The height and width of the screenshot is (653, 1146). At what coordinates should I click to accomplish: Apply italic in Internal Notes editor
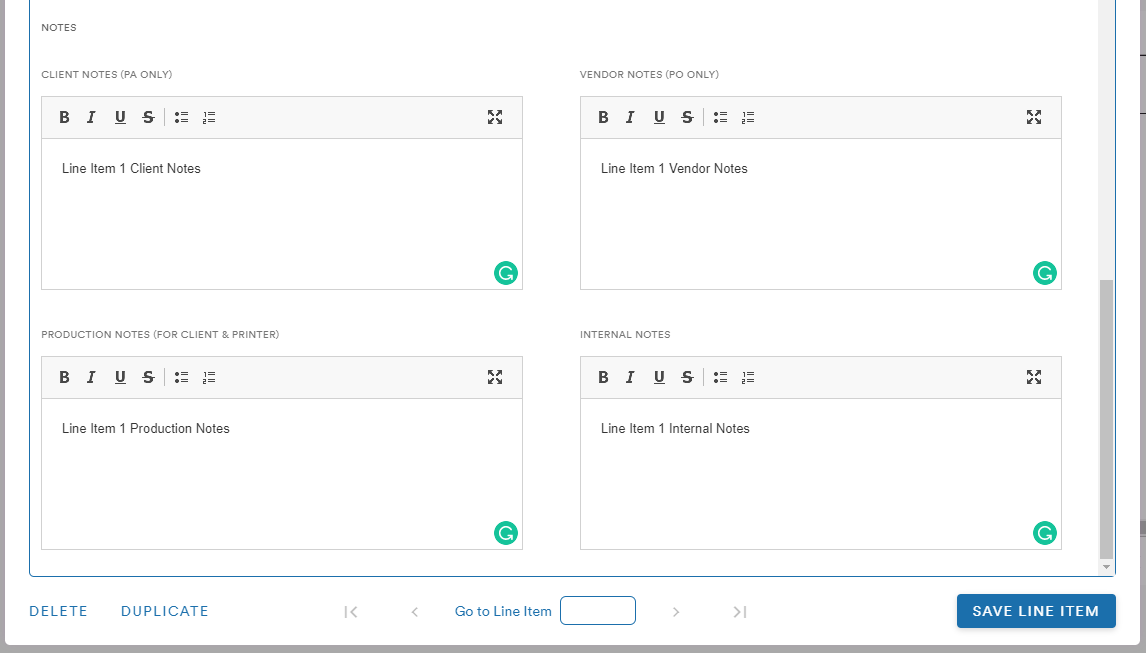(x=630, y=377)
